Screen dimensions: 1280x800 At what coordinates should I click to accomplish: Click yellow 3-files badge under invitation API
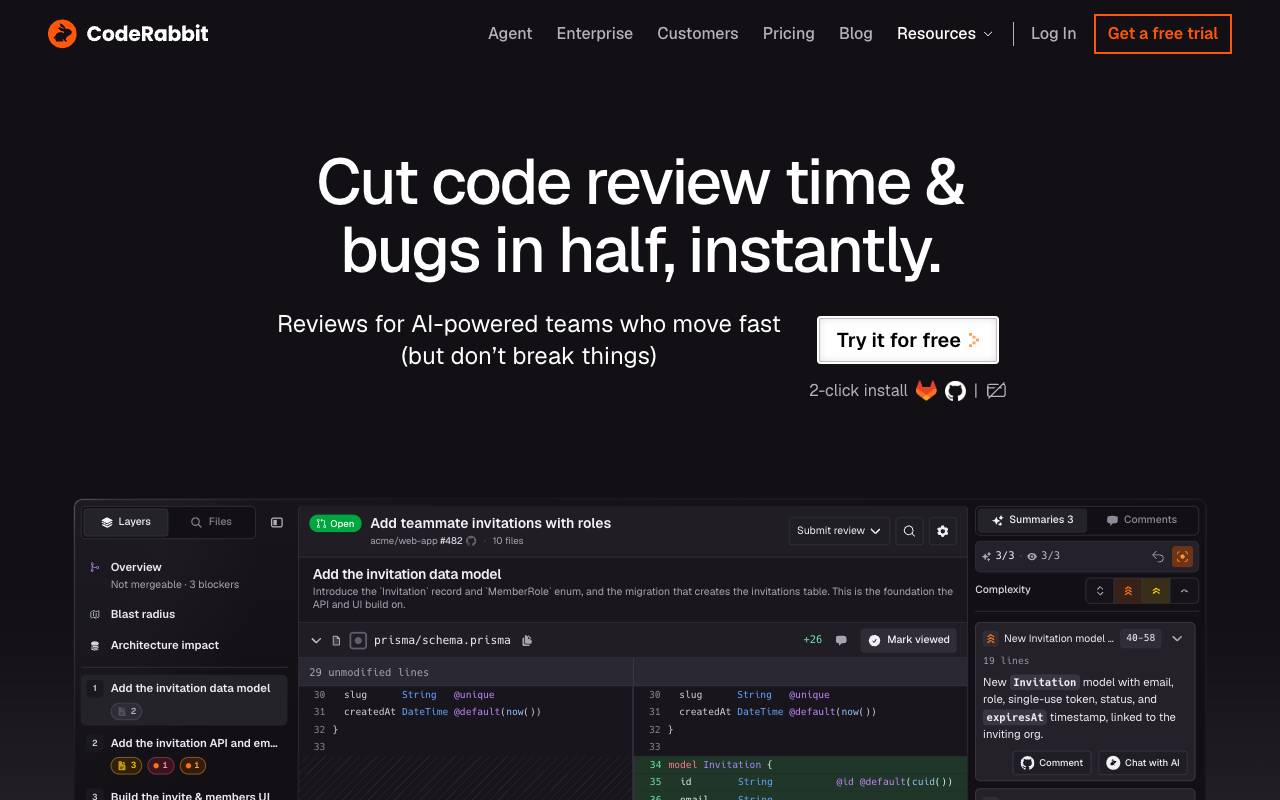[x=126, y=766]
